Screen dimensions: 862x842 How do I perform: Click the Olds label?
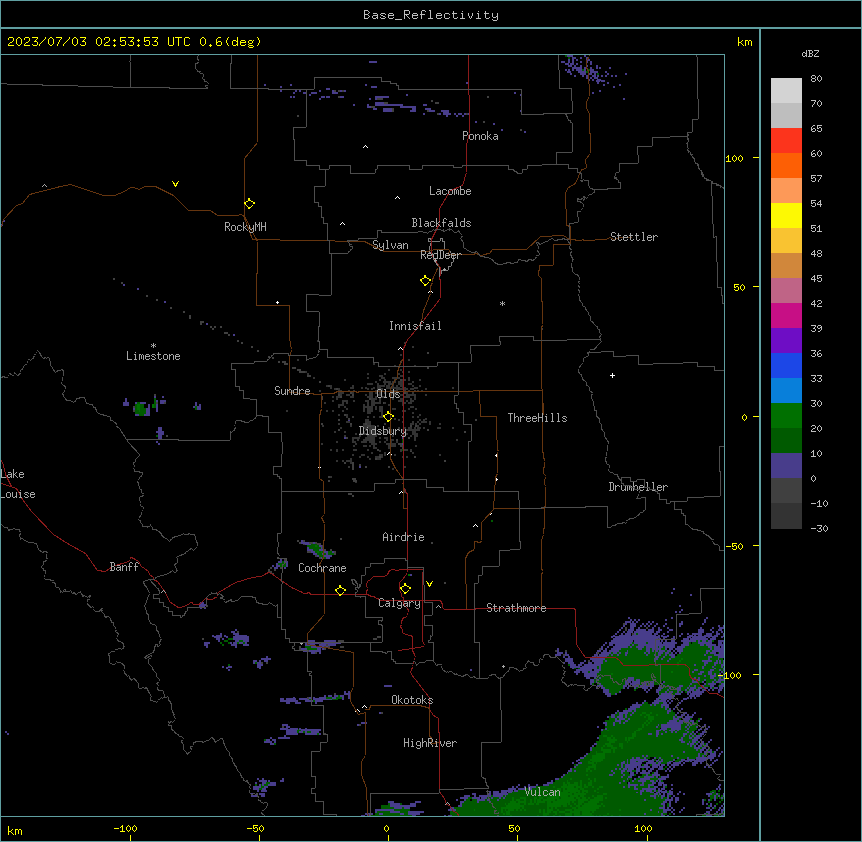point(388,394)
